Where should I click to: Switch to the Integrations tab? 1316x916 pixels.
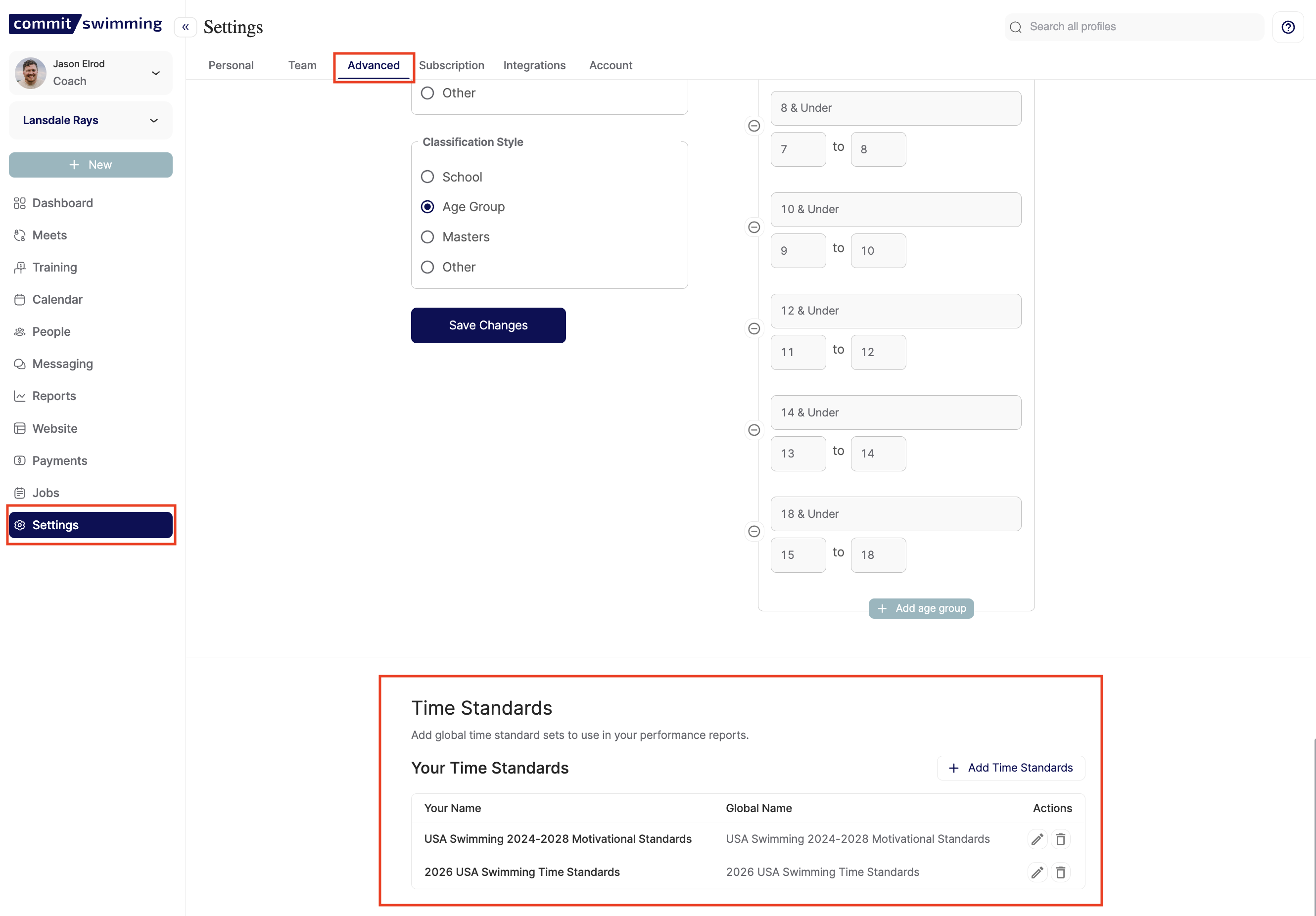pos(534,65)
